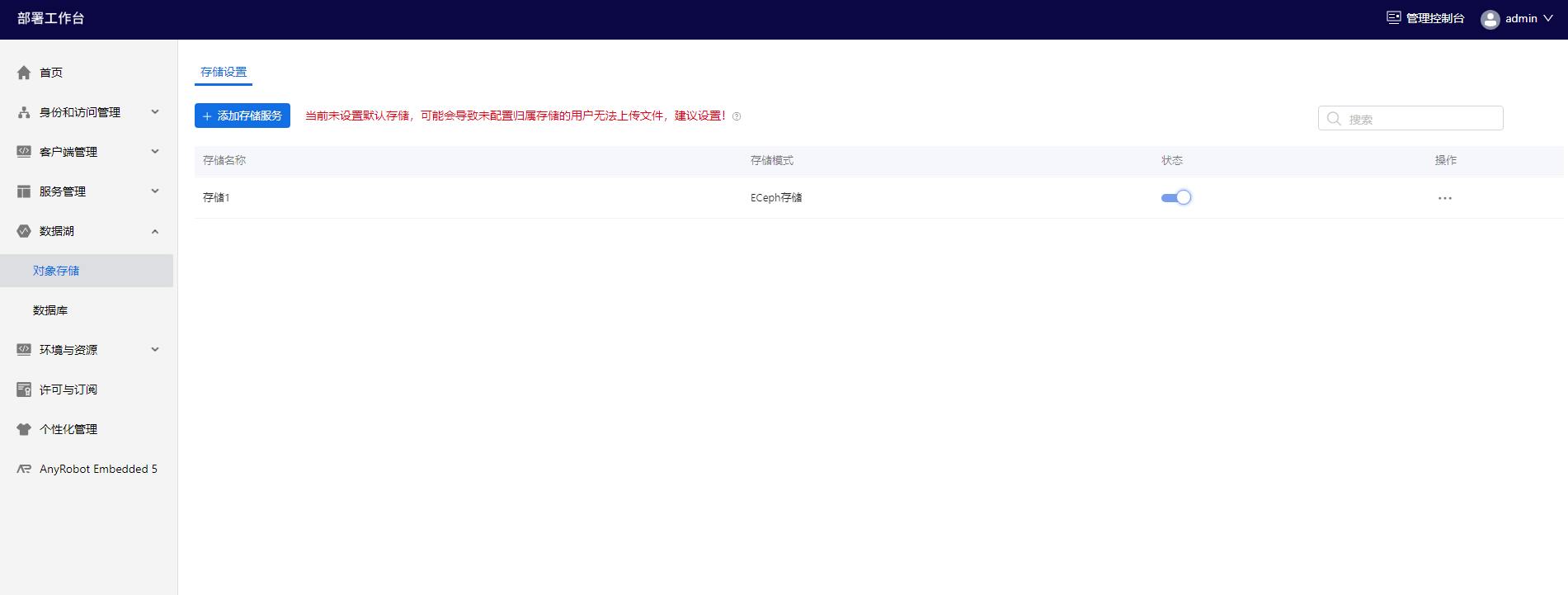The image size is (1568, 595).
Task: Click the 个性化管理 shirt icon
Action: point(24,429)
